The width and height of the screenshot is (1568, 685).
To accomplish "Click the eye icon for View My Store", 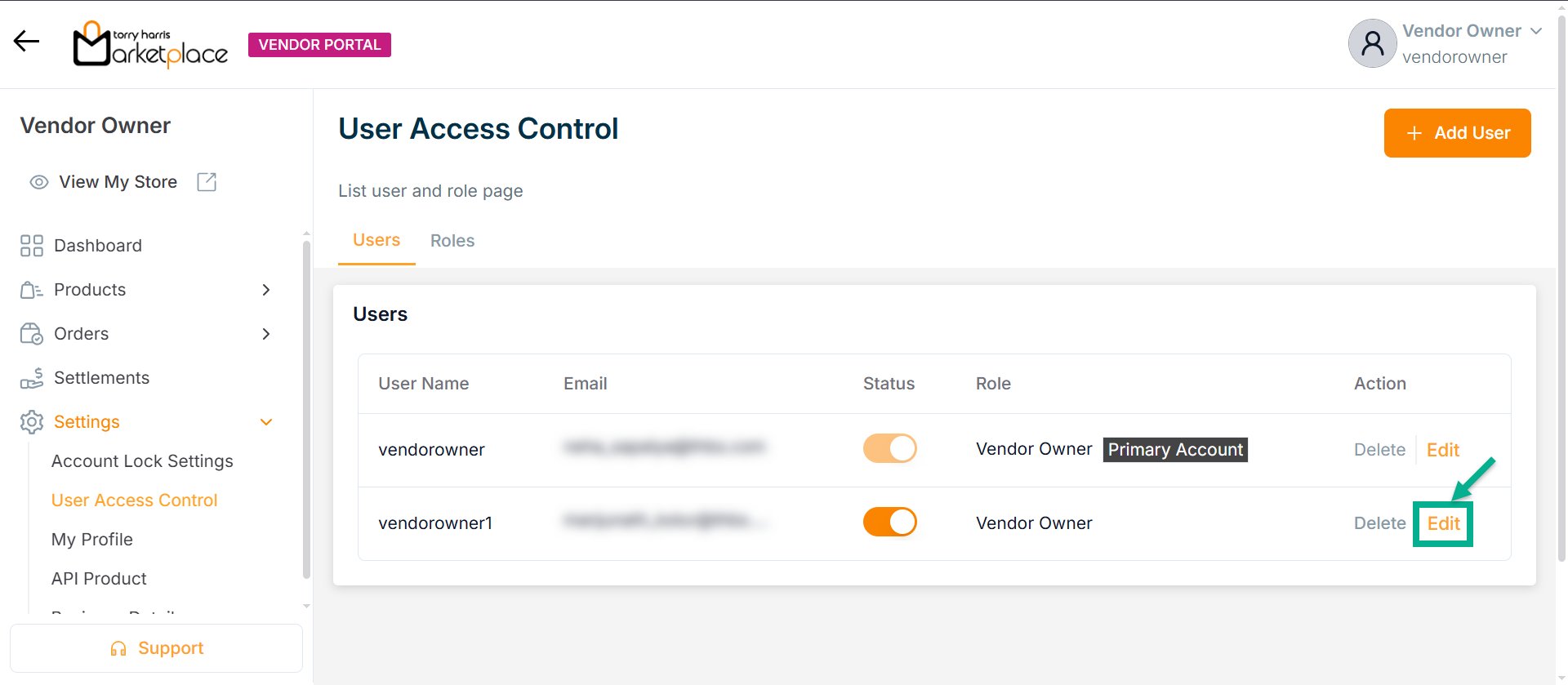I will pos(38,182).
